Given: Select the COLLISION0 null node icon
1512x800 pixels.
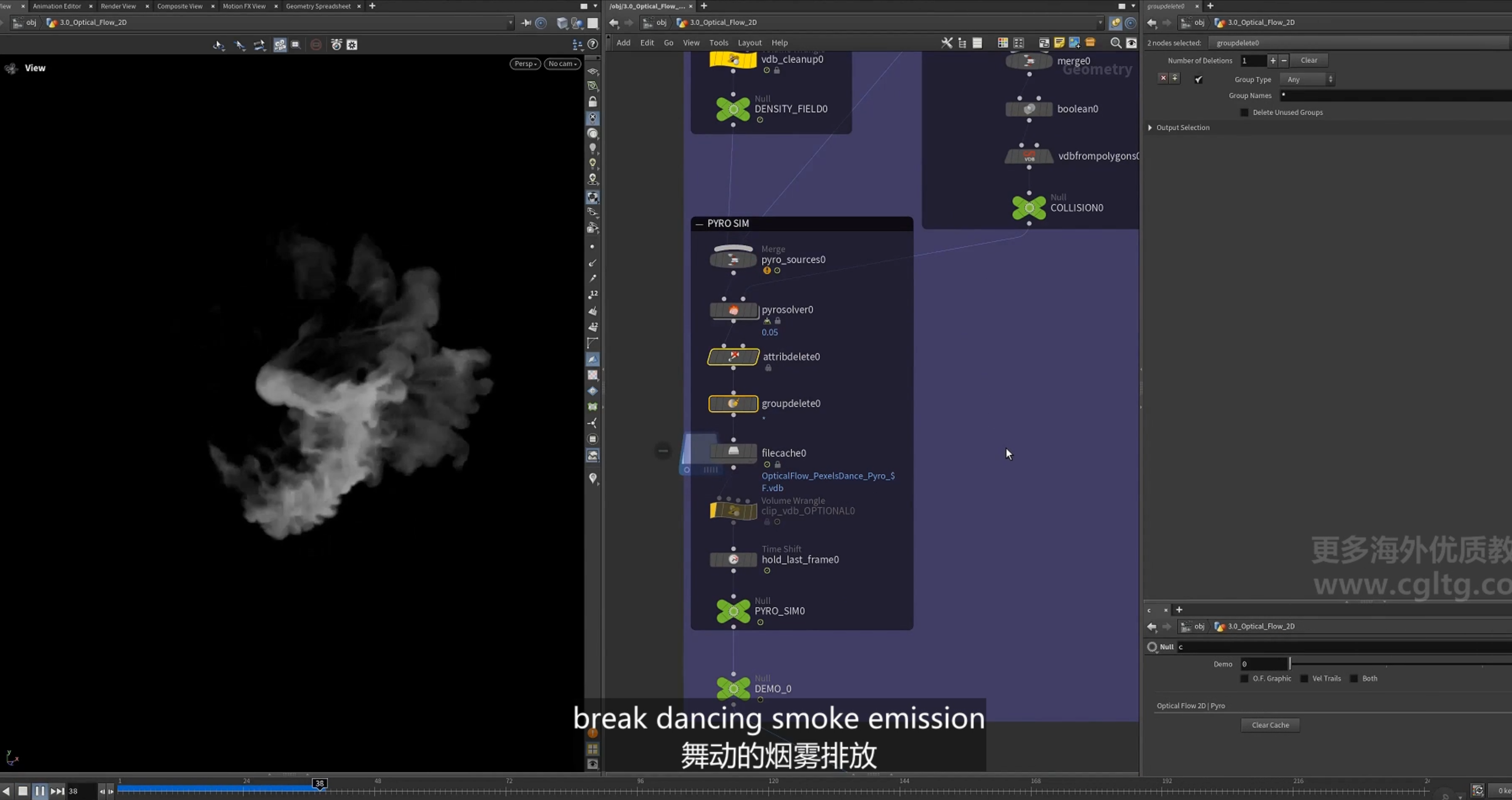Looking at the screenshot, I should click(x=1029, y=208).
